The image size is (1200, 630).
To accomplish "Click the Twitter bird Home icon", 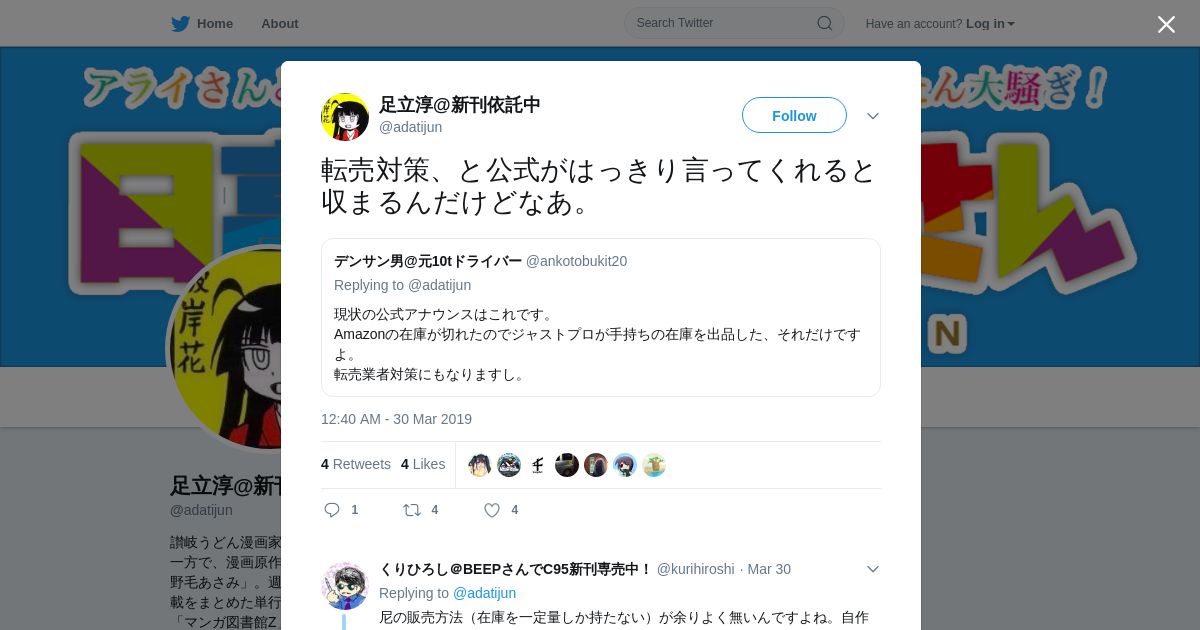I will (180, 23).
